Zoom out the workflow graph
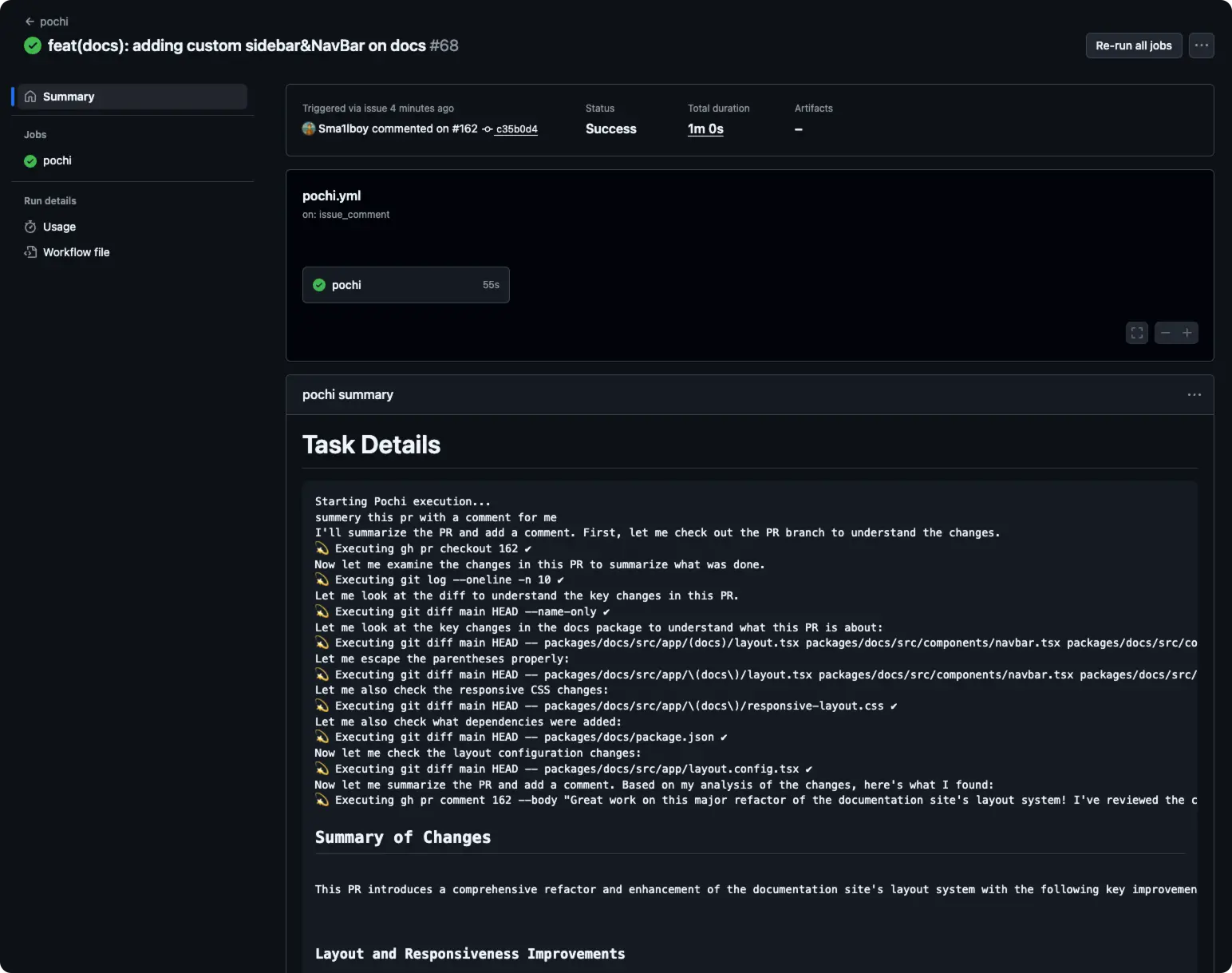 1166,333
